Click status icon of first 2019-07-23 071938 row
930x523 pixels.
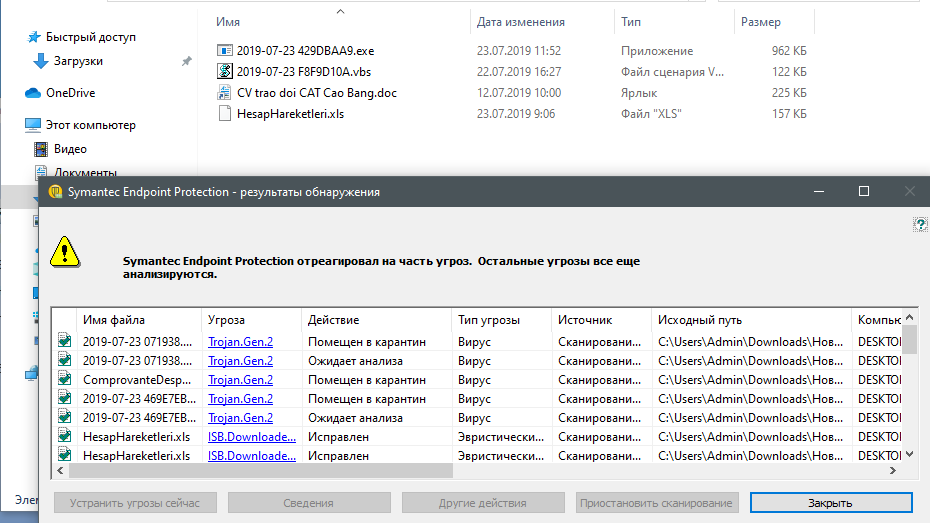(x=64, y=341)
